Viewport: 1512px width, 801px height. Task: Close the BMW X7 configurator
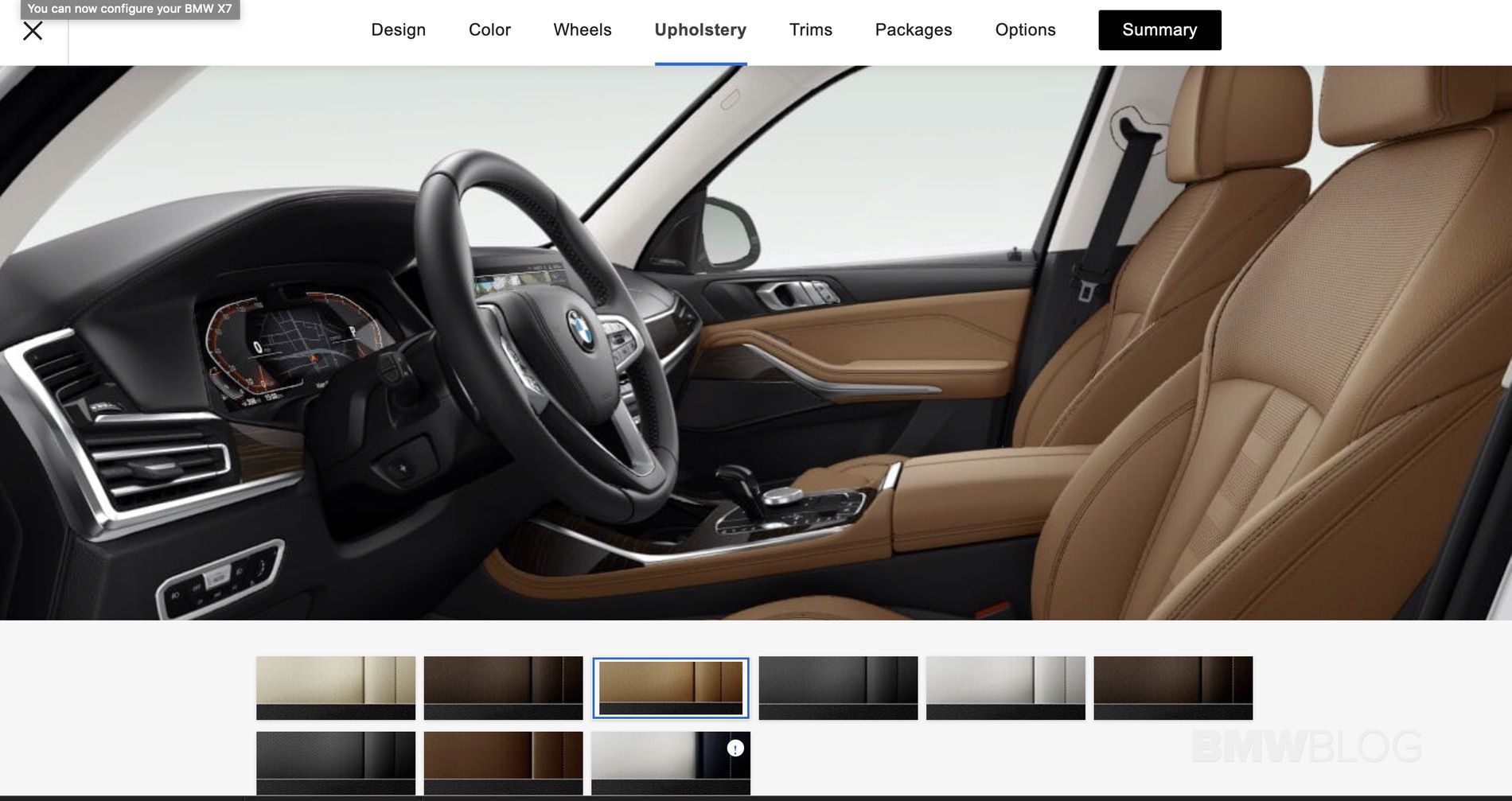[x=33, y=31]
